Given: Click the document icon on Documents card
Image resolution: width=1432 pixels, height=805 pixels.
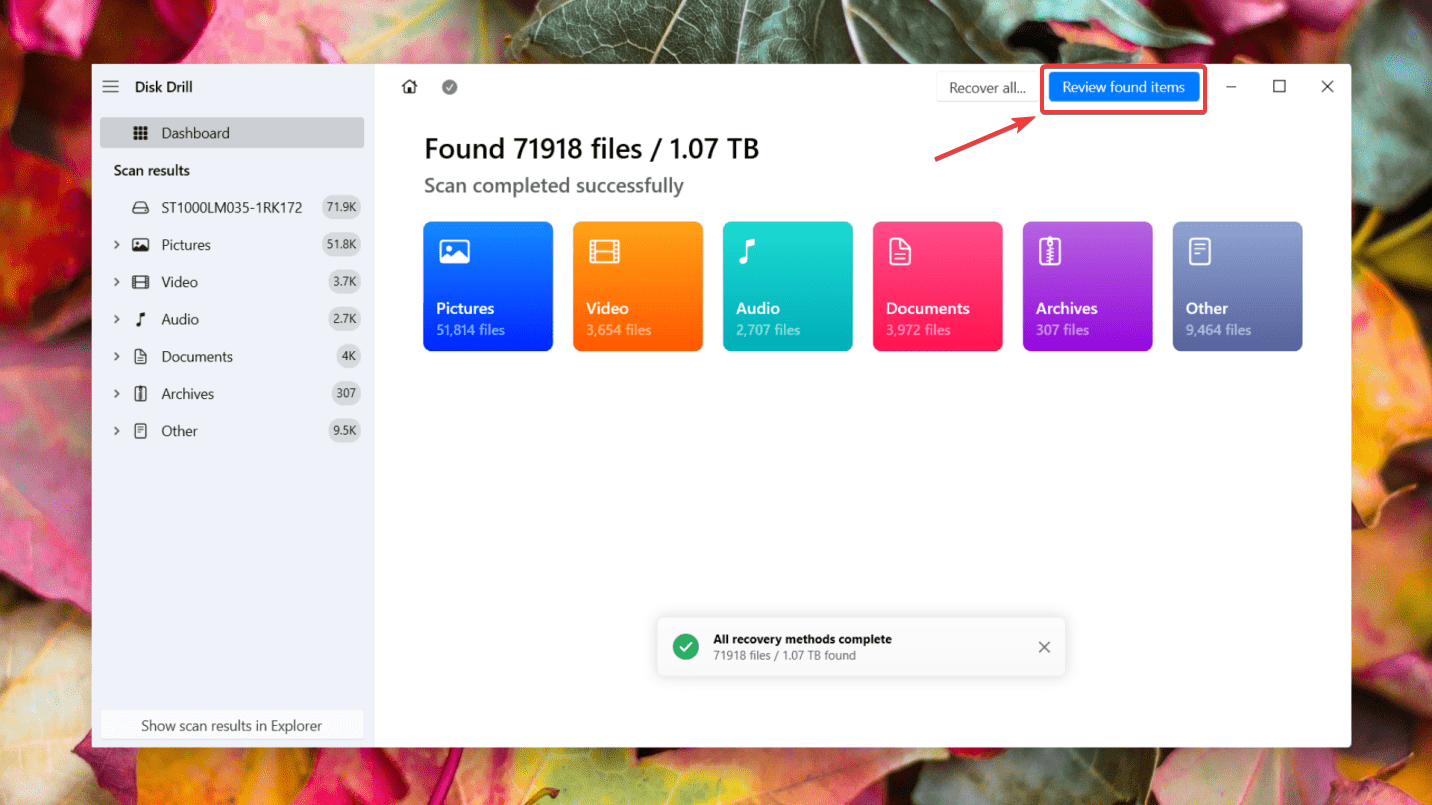Looking at the screenshot, I should tap(899, 251).
